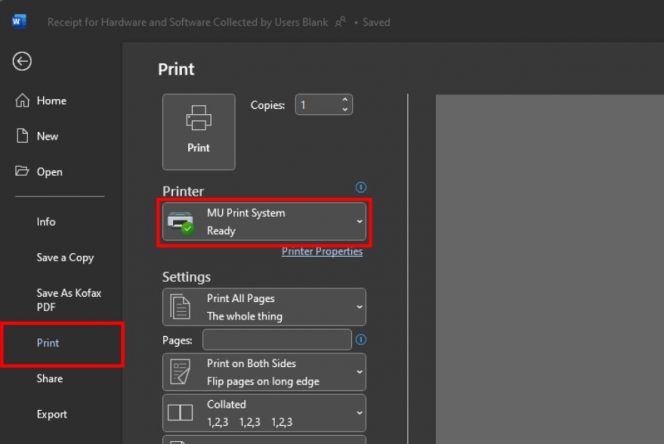The image size is (664, 444).
Task: Open the Info page
Action: coord(46,222)
